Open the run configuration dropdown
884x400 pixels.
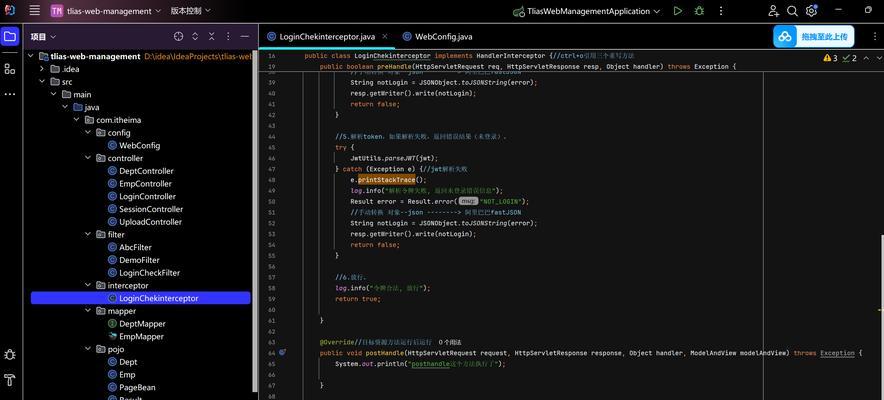click(x=586, y=11)
